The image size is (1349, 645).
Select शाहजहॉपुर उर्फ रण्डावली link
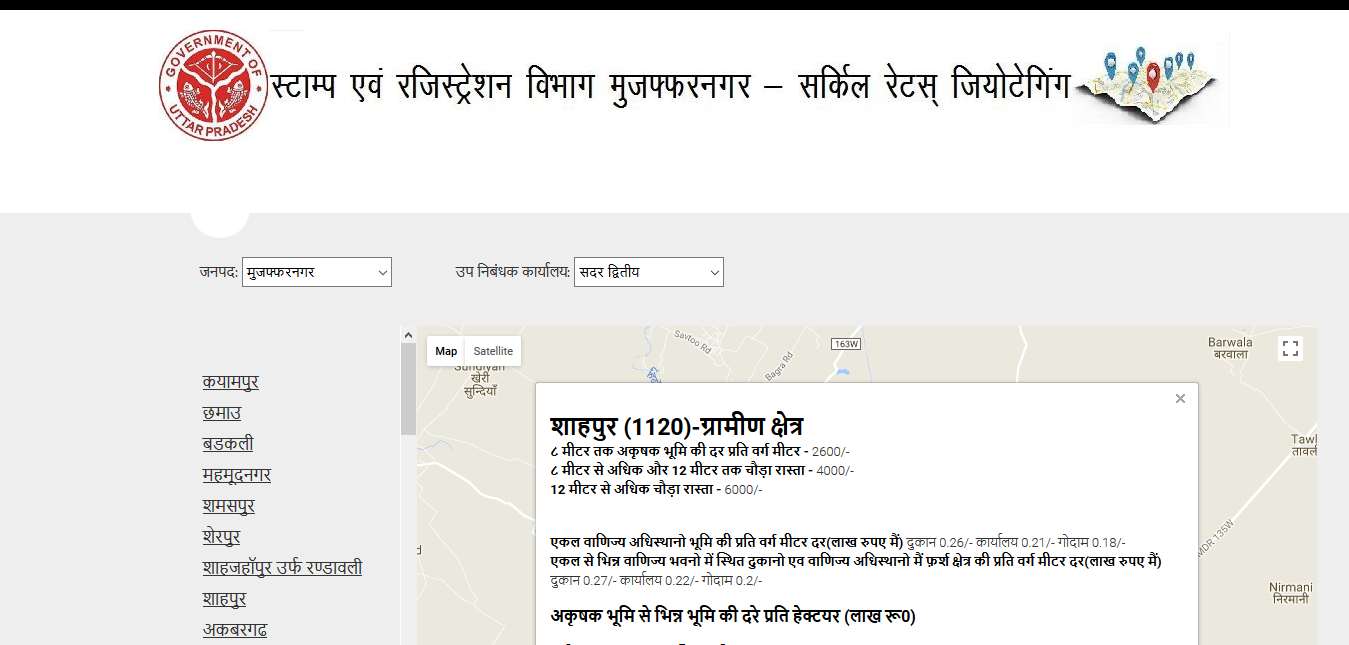pos(282,568)
